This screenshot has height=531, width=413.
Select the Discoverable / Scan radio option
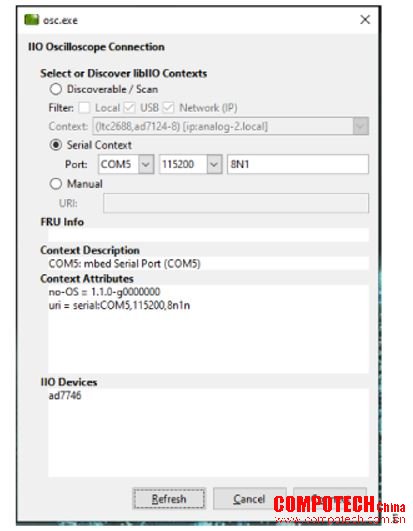56,89
